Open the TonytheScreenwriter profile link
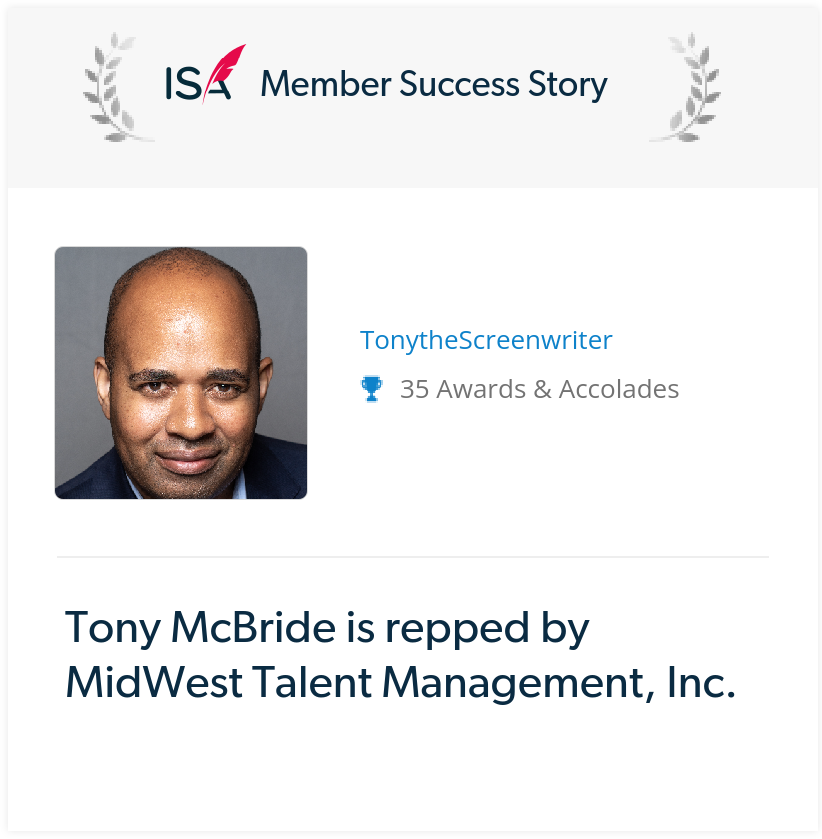 tap(486, 340)
